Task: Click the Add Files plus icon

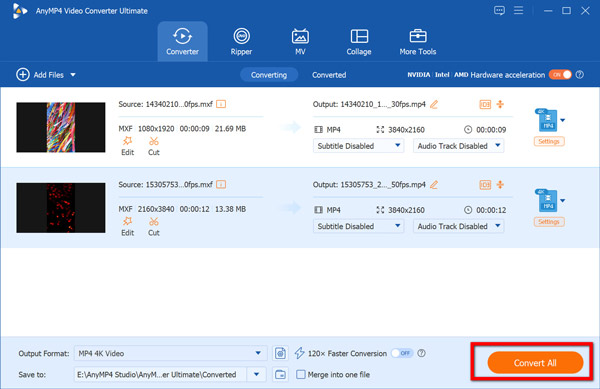Action: [23, 75]
